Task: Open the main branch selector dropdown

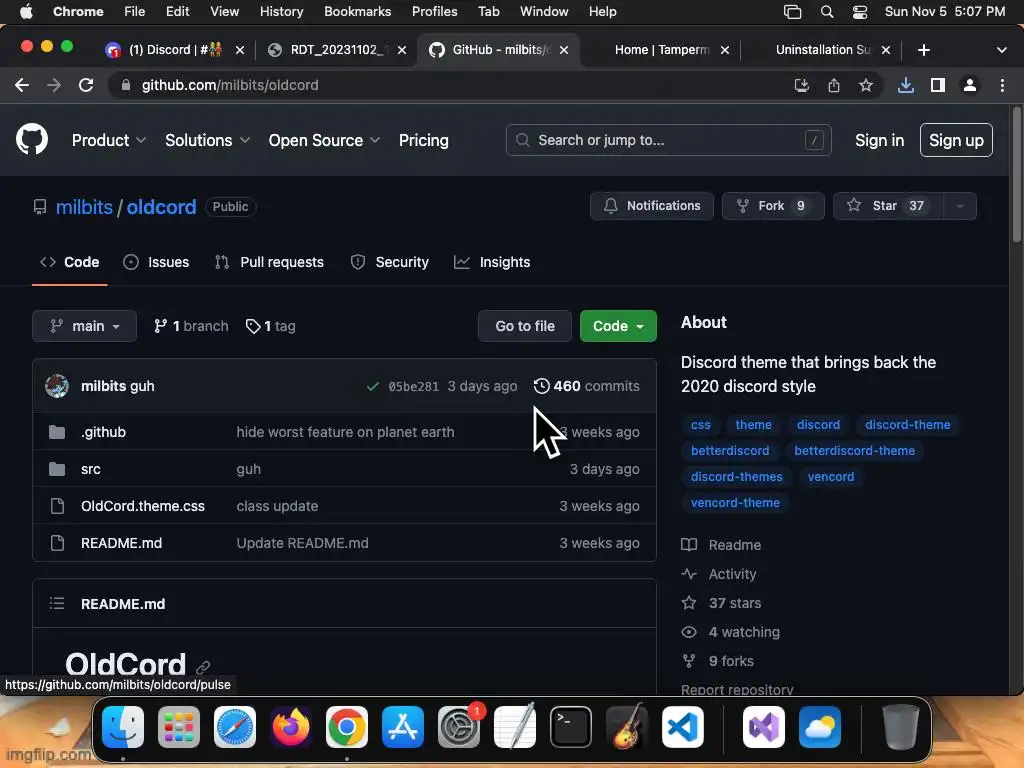Action: point(84,326)
